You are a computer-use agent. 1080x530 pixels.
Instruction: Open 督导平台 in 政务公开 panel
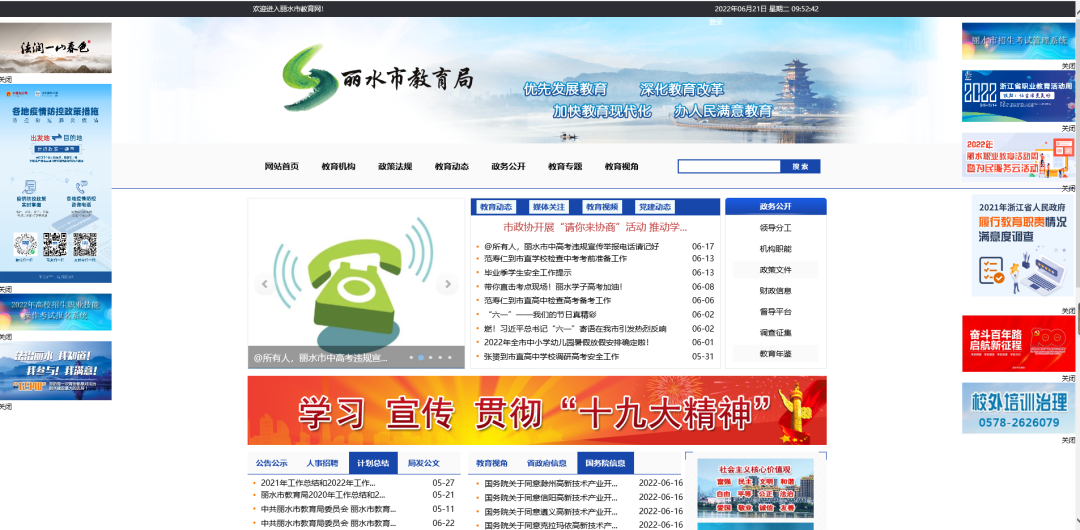(x=776, y=312)
